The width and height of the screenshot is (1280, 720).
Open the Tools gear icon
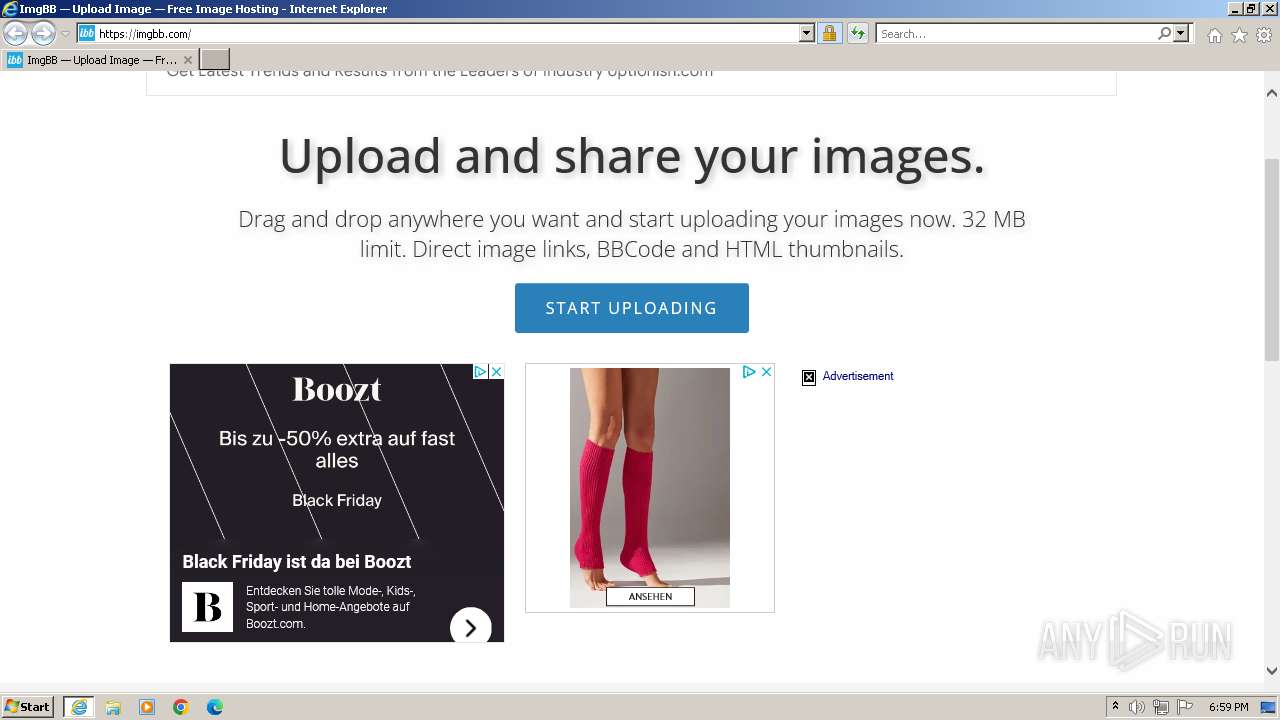[x=1264, y=35]
